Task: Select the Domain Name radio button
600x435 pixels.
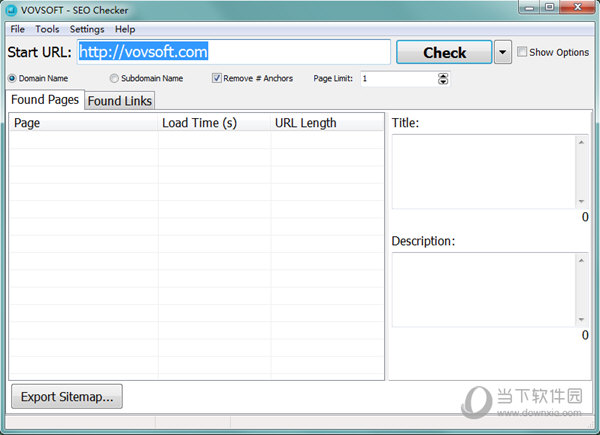Action: 12,78
